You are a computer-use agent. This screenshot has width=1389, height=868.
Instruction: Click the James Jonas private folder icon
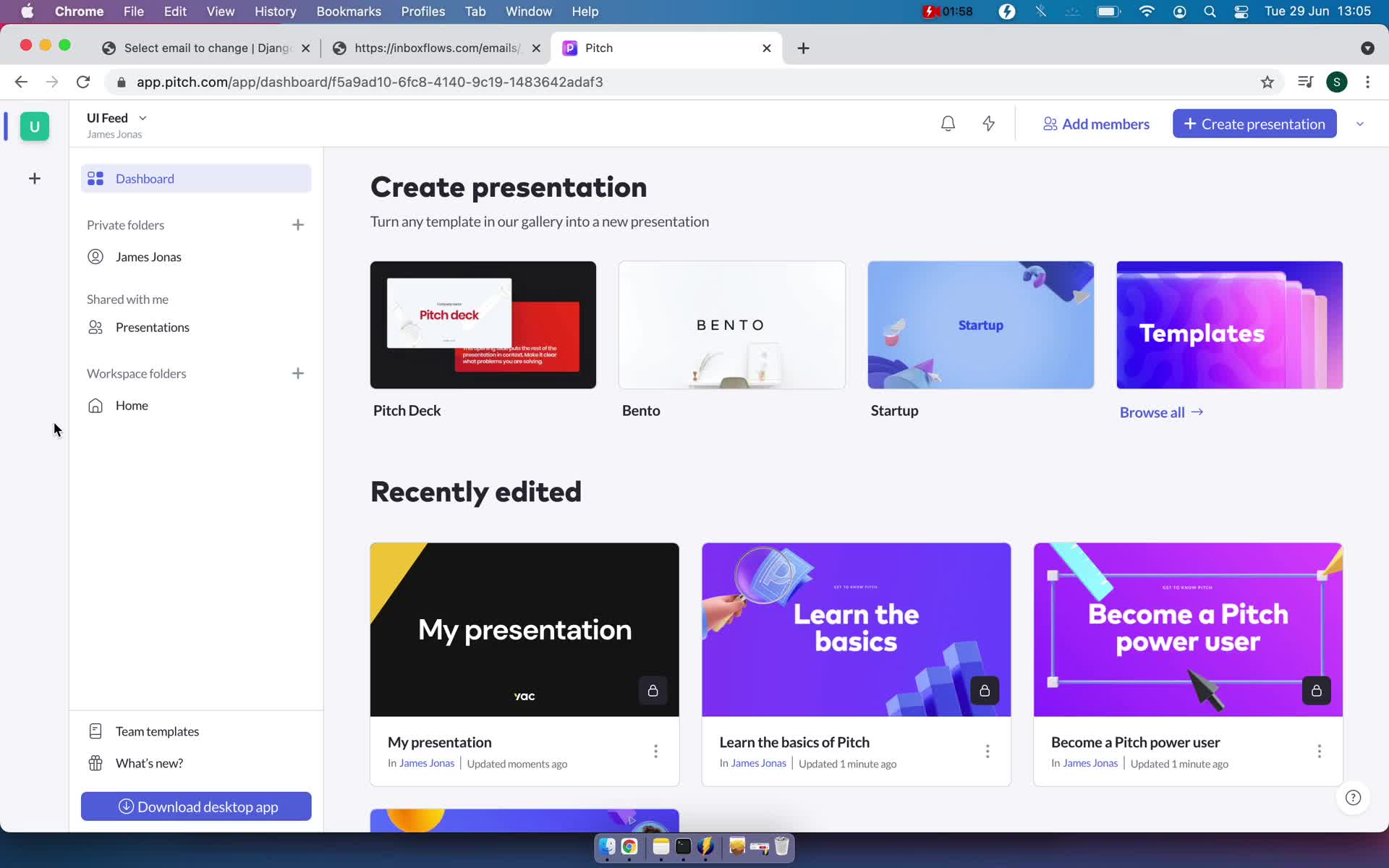96,256
